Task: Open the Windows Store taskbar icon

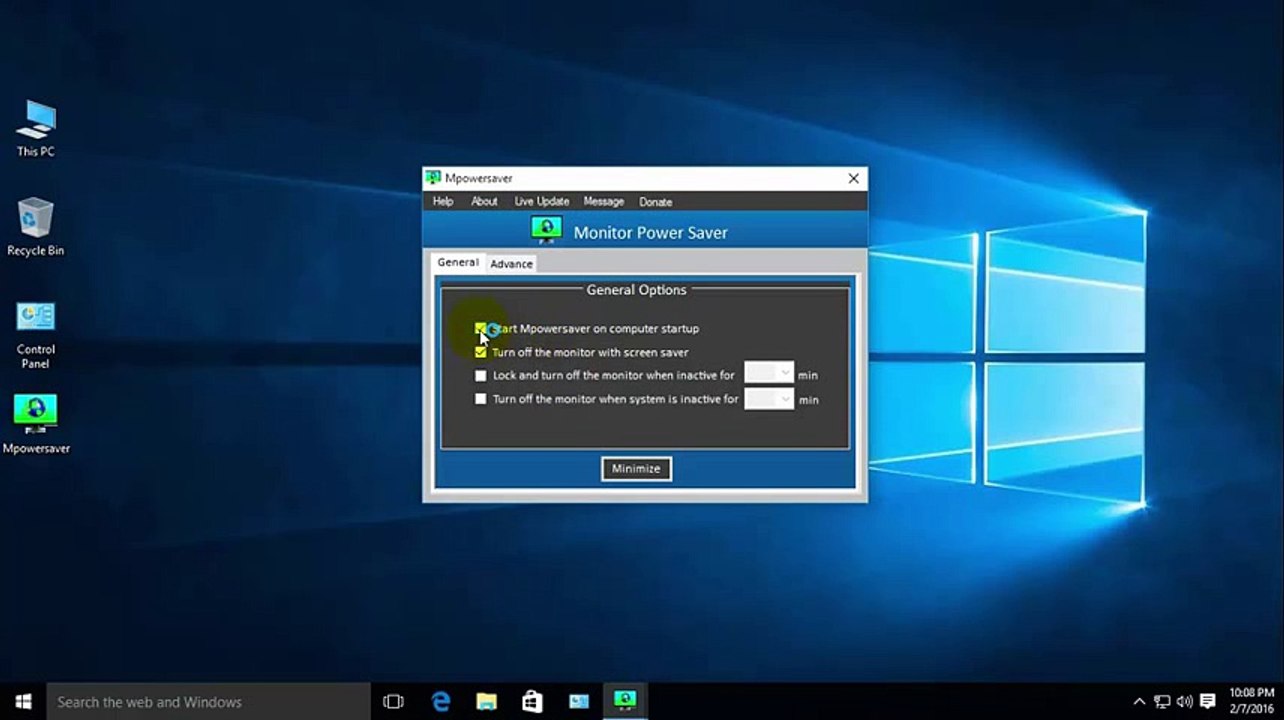Action: point(532,702)
